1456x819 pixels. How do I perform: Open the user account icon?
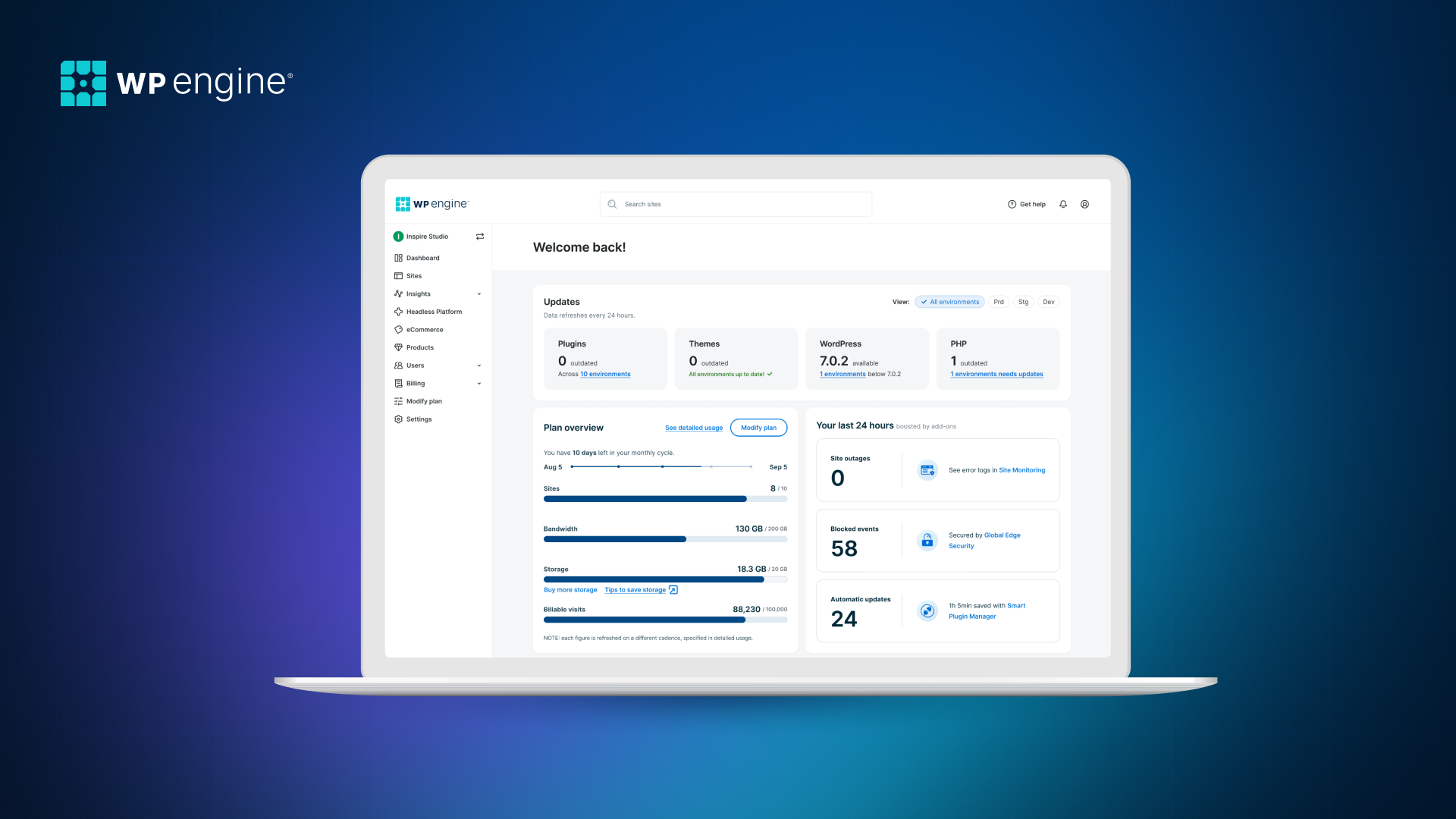[1084, 204]
